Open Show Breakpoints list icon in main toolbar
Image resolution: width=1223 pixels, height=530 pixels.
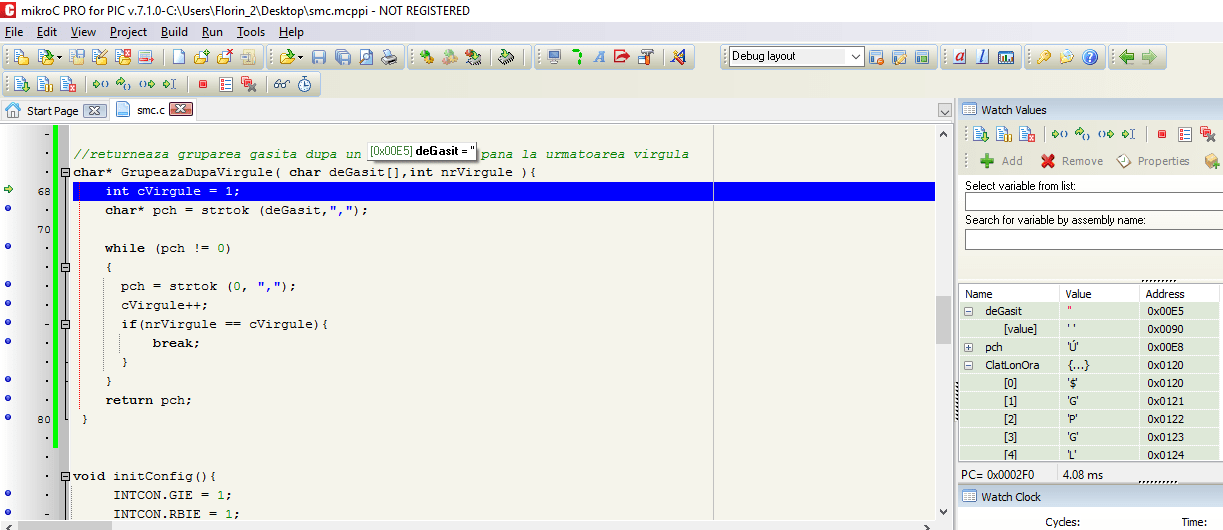[226, 85]
